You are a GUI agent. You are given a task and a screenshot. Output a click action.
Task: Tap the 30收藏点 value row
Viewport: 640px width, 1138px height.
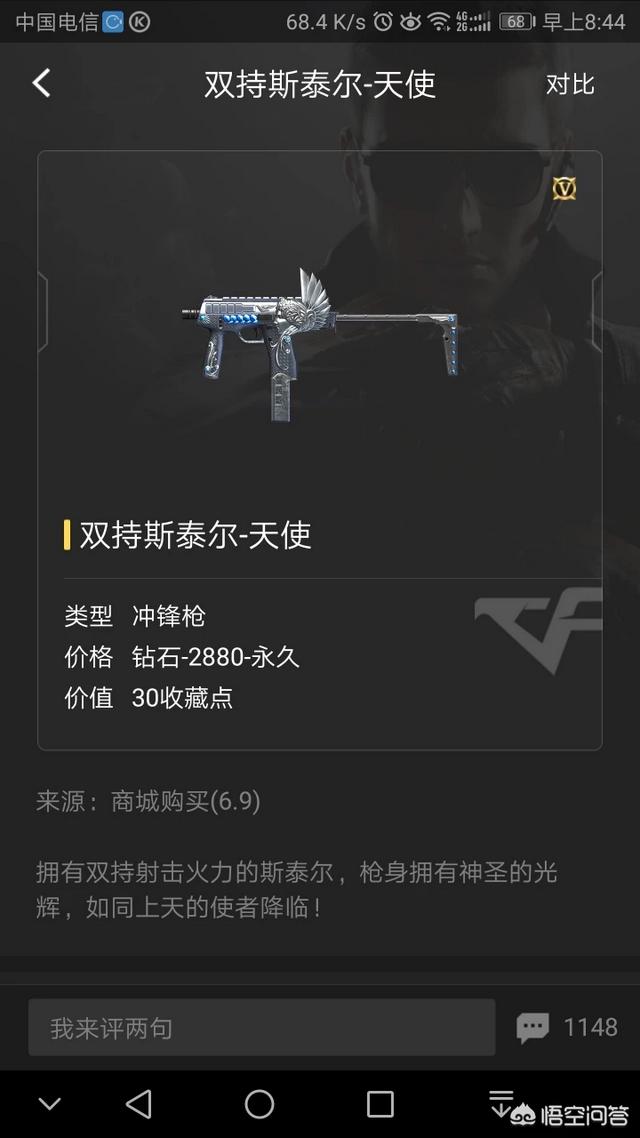pyautogui.click(x=182, y=697)
